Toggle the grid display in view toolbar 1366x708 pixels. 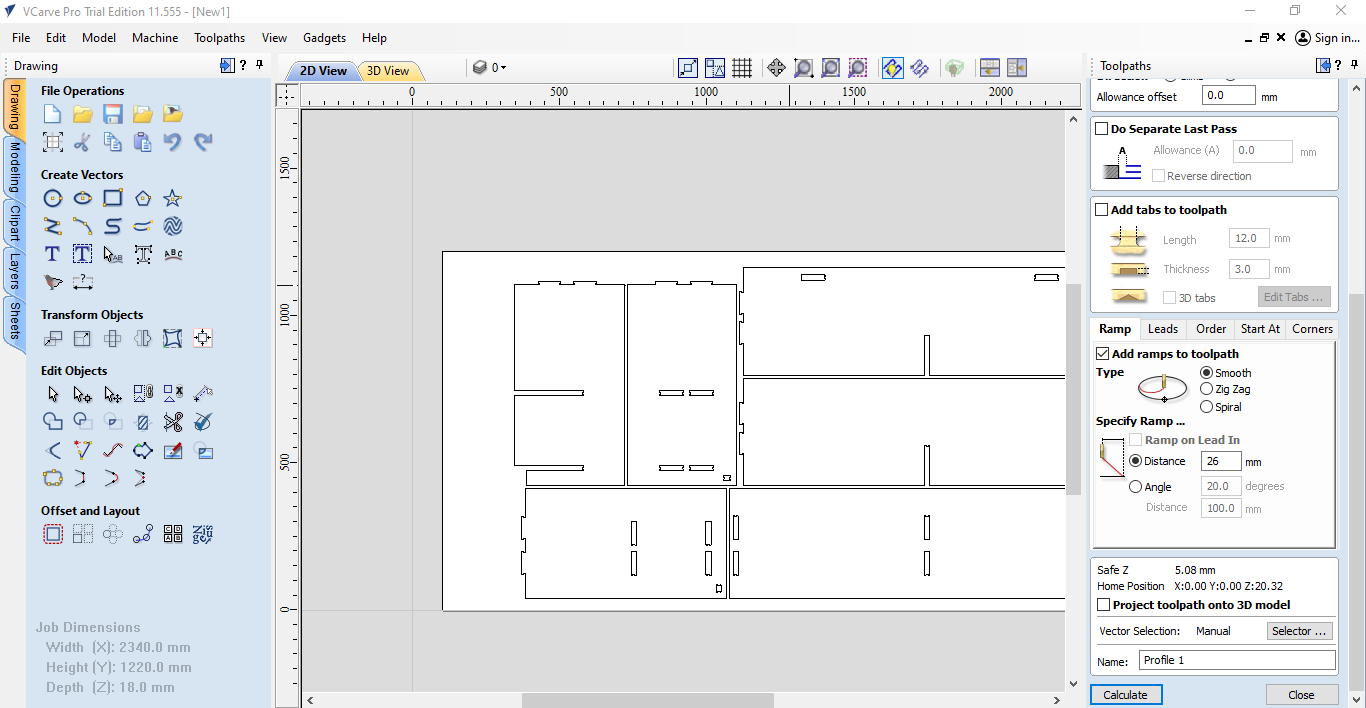(742, 68)
